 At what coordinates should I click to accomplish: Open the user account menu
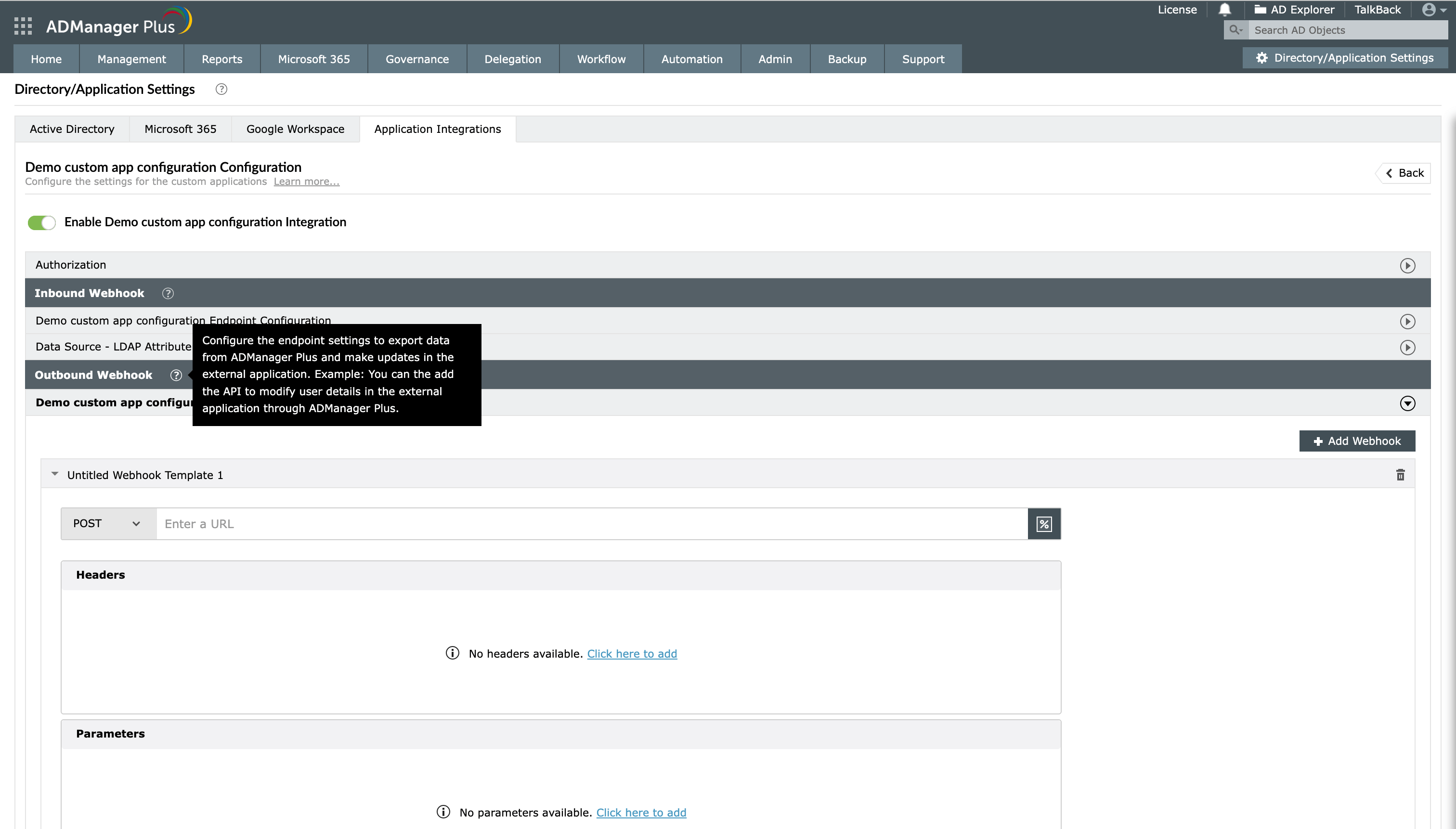pos(1431,9)
